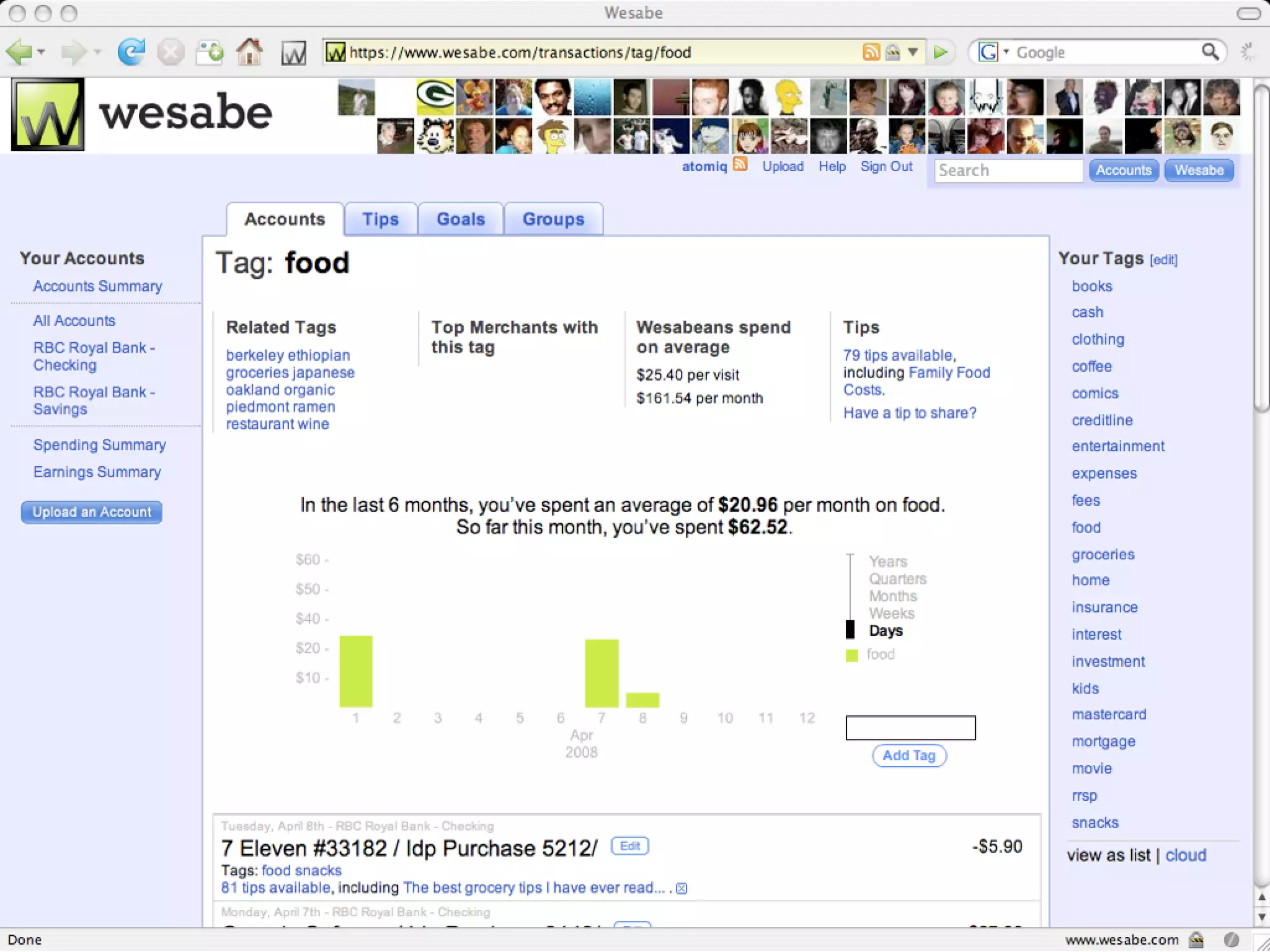Click the Wesabe bookmark toolbar icon
1270x952 pixels.
(293, 53)
